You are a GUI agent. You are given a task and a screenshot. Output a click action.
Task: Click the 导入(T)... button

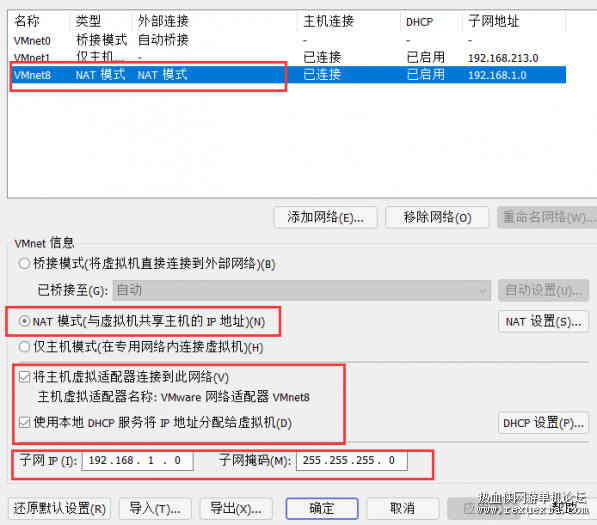click(155, 509)
